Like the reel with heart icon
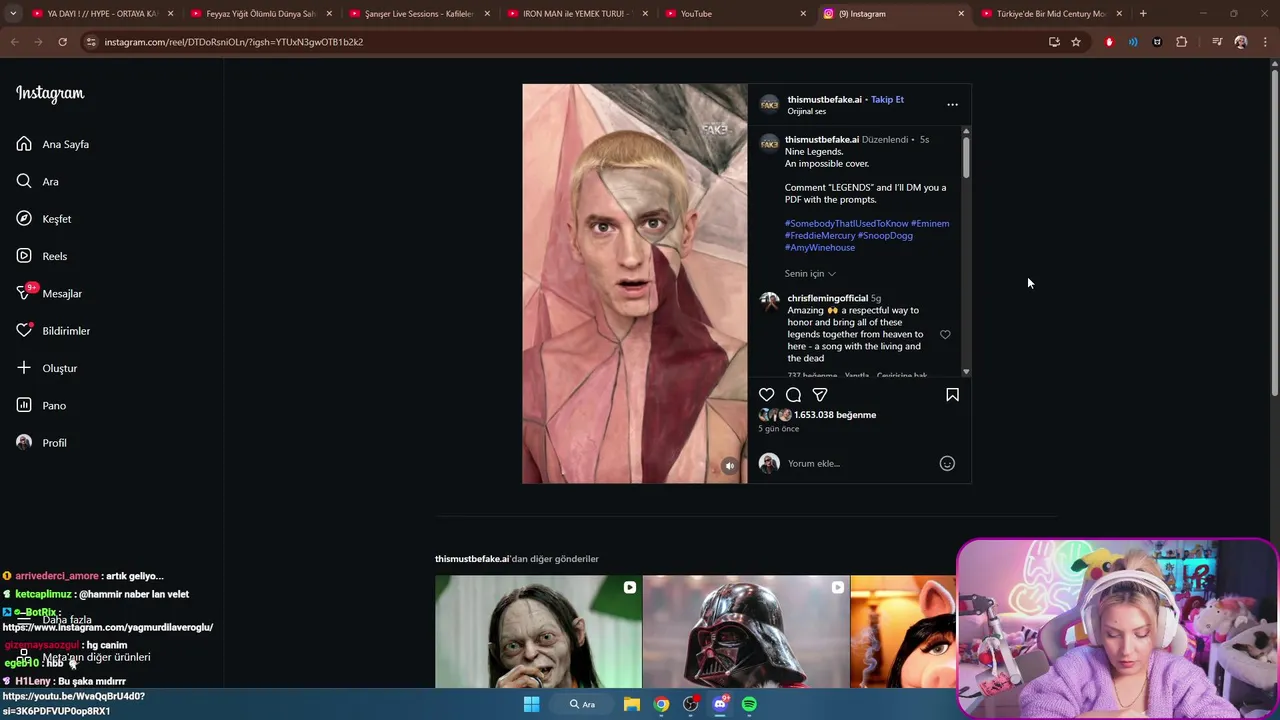This screenshot has height=720, width=1280. click(767, 395)
